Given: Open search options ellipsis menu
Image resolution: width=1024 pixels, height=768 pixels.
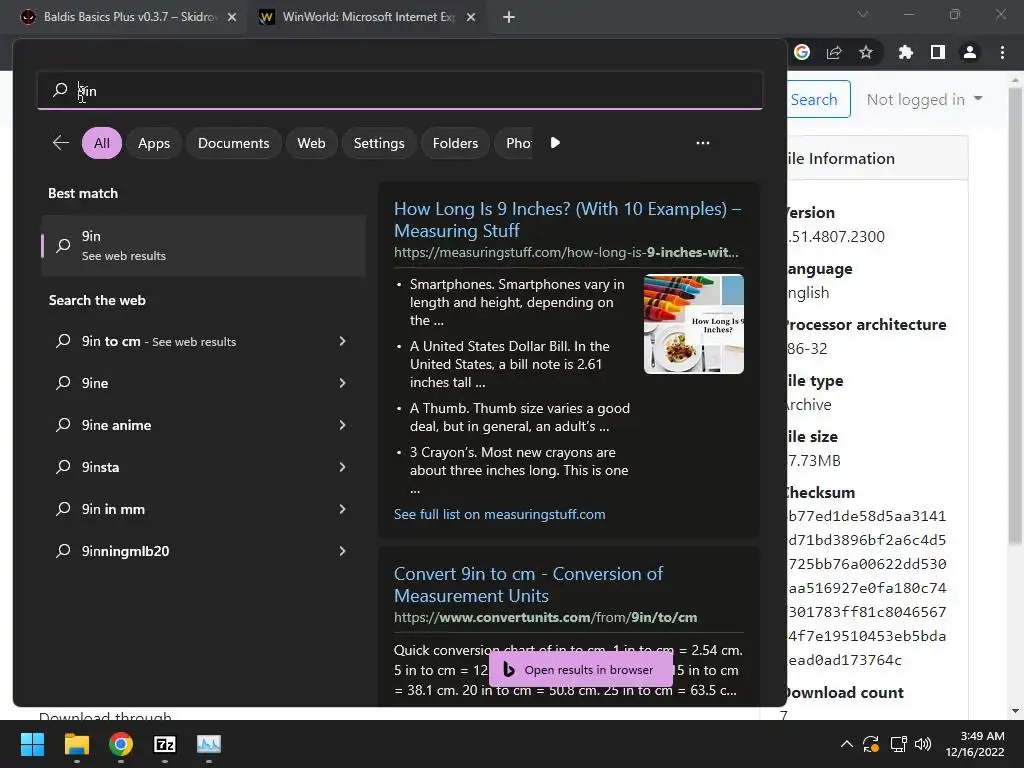Looking at the screenshot, I should [703, 142].
